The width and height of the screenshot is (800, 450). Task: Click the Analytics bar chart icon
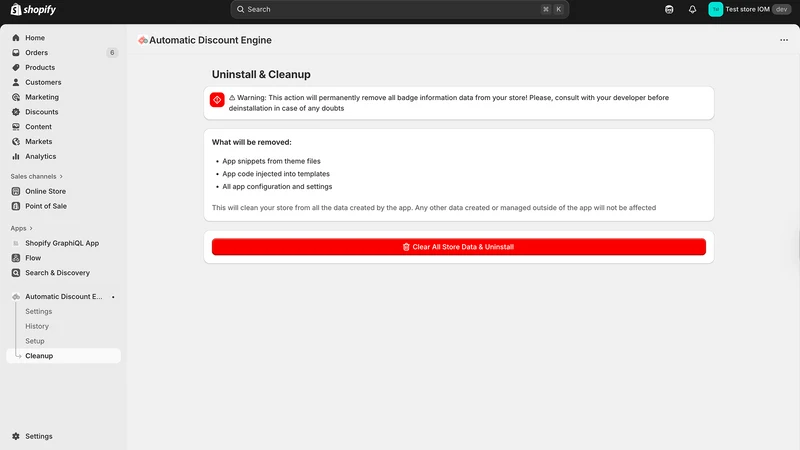click(16, 156)
